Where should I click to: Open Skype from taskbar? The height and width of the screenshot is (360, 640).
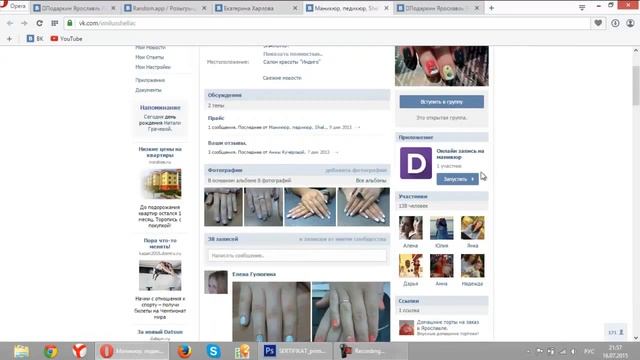(x=213, y=351)
